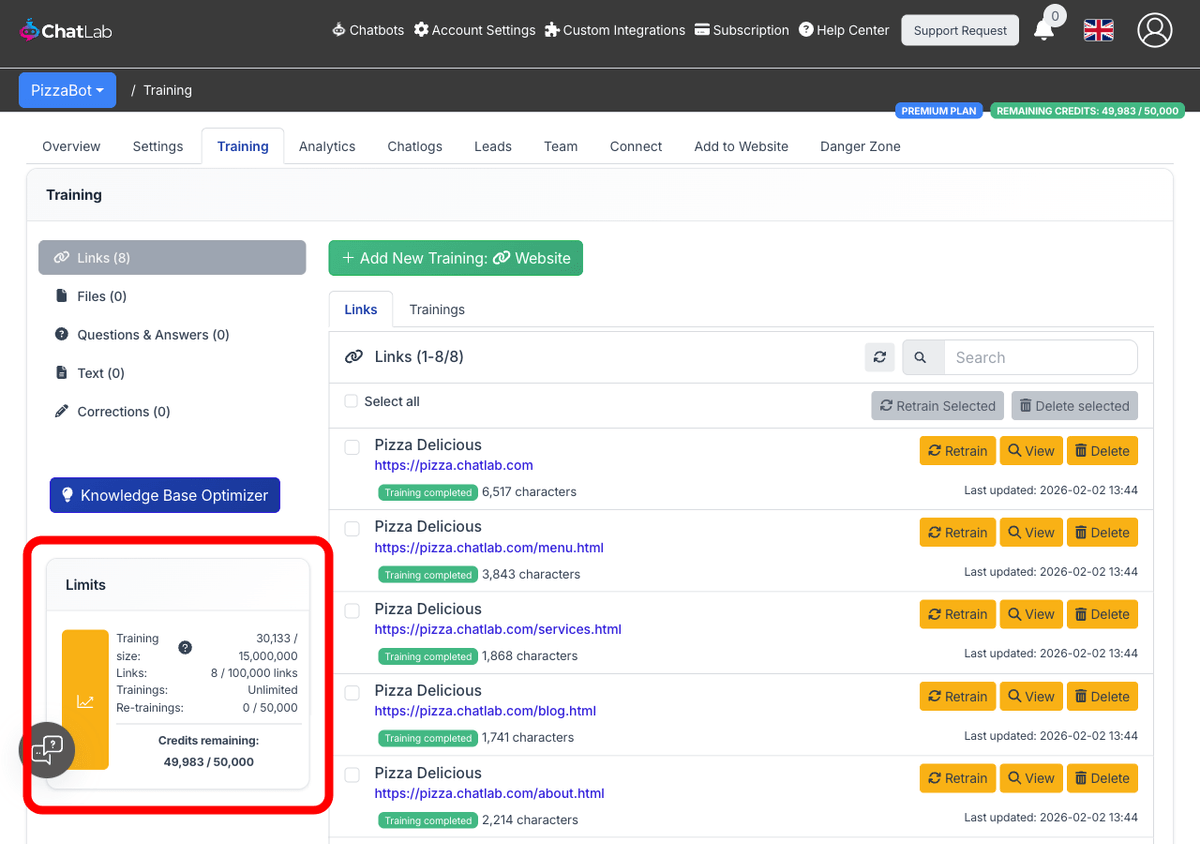
Task: Open the Chatbots menu in top navigation
Action: [367, 30]
